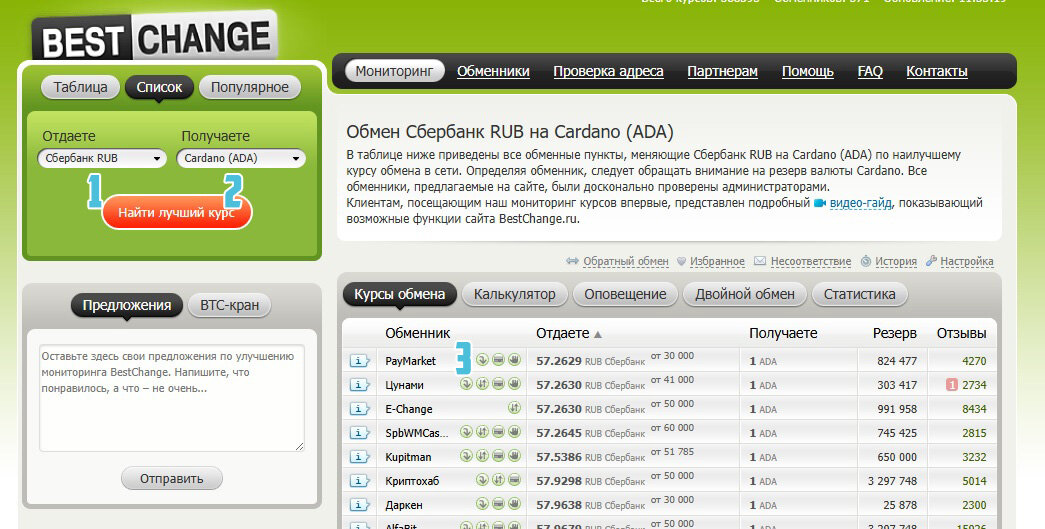Click the Kupitman exchanger name
1045x529 pixels.
coord(408,457)
